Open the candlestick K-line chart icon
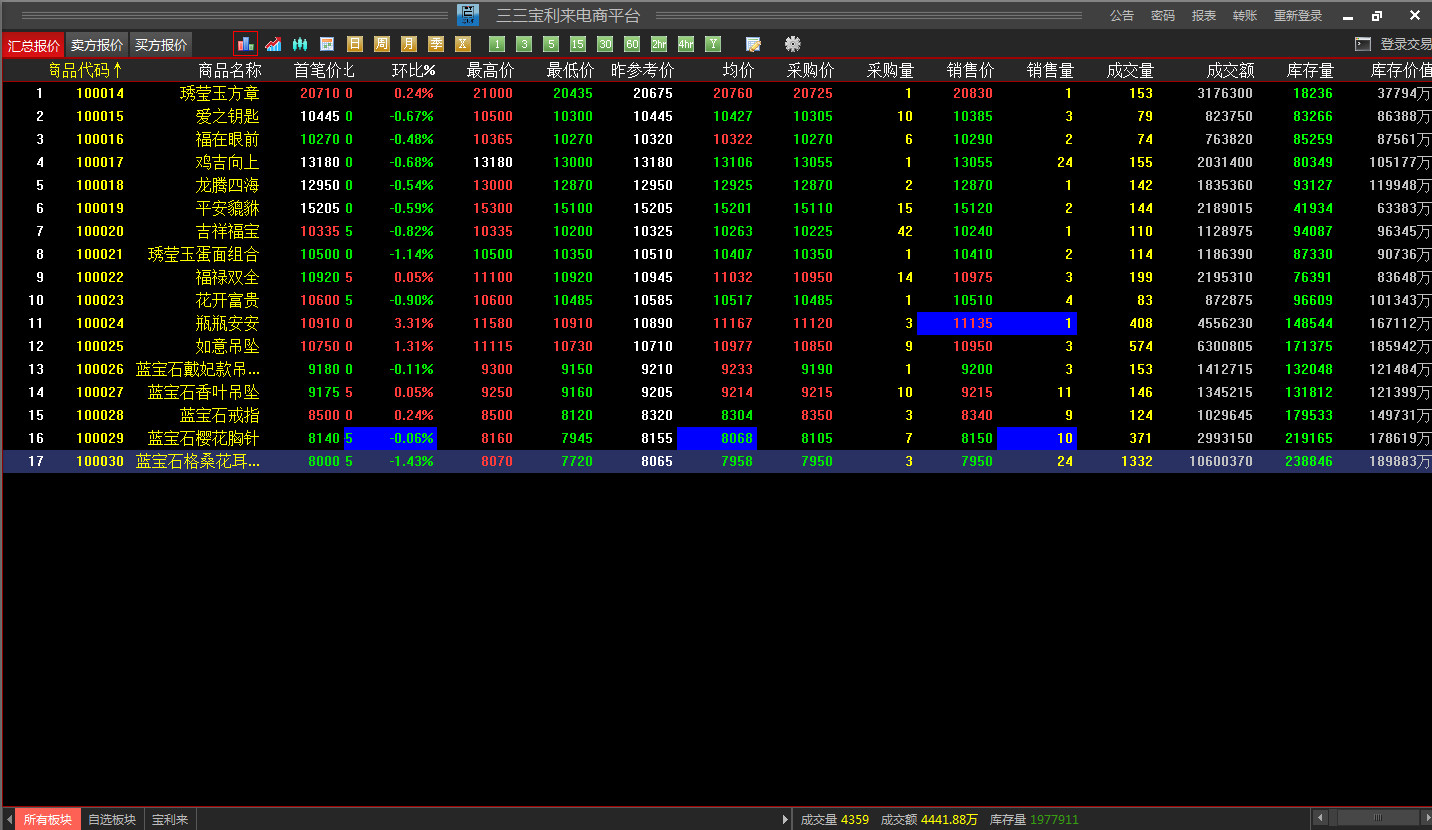This screenshot has height=830, width=1432. (x=299, y=44)
